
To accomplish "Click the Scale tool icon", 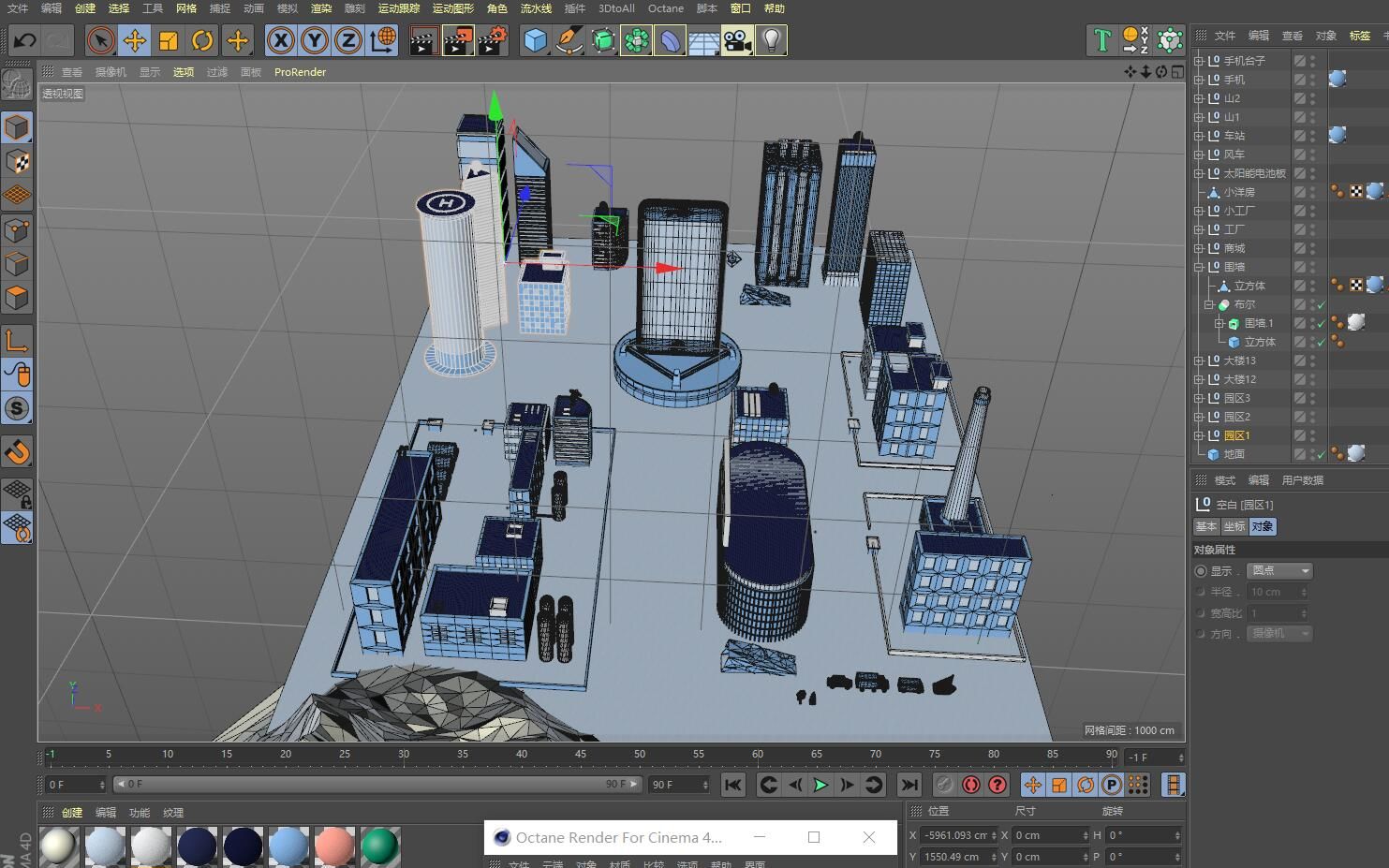I will click(169, 40).
